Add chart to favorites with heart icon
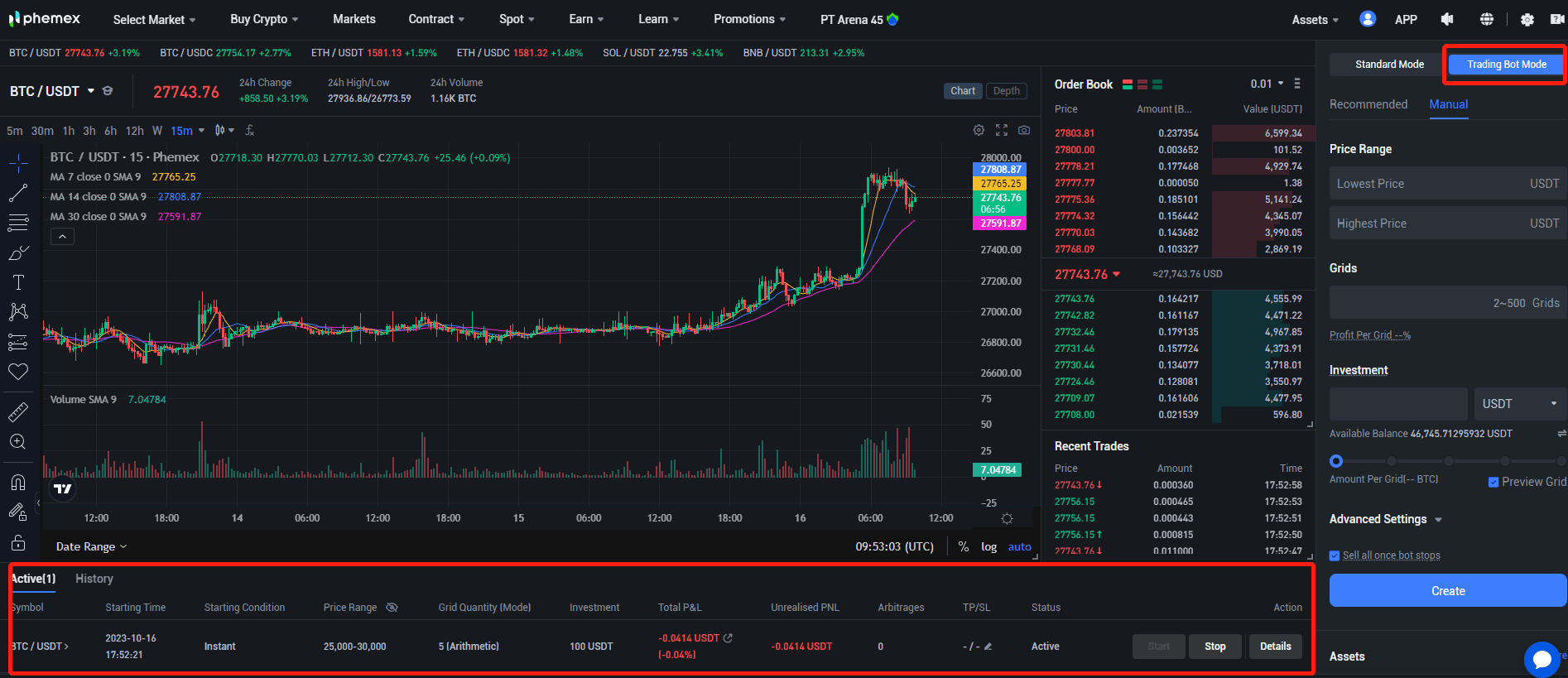The height and width of the screenshot is (678, 1568). click(x=18, y=372)
